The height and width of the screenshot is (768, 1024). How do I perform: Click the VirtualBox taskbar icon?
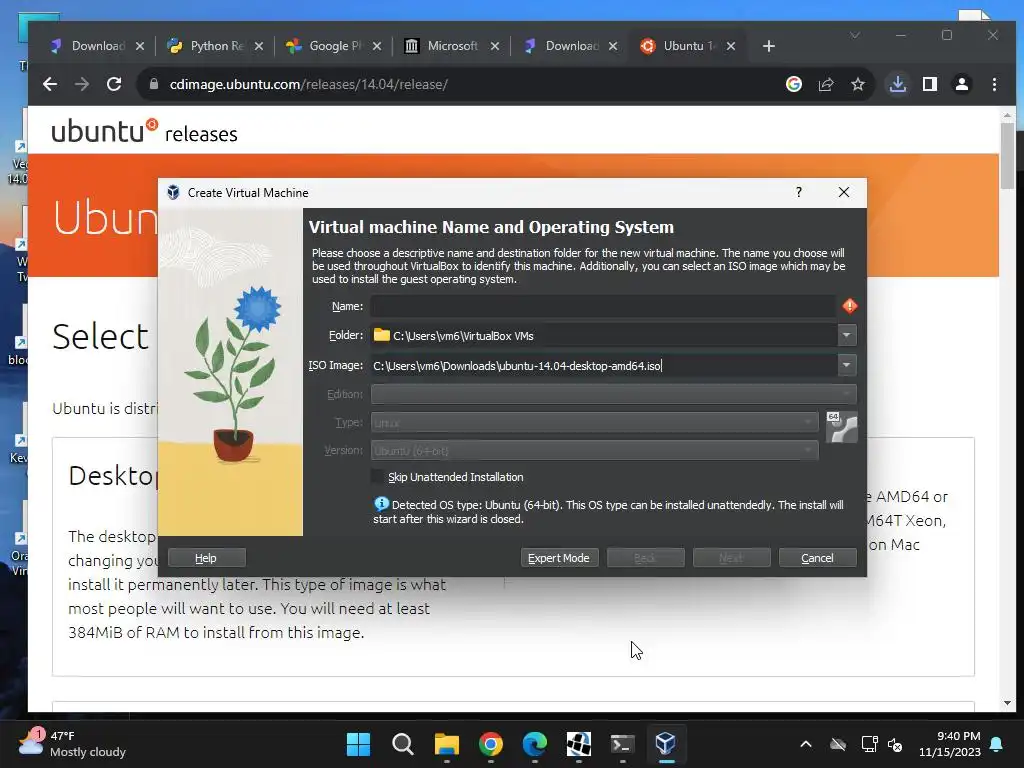665,743
